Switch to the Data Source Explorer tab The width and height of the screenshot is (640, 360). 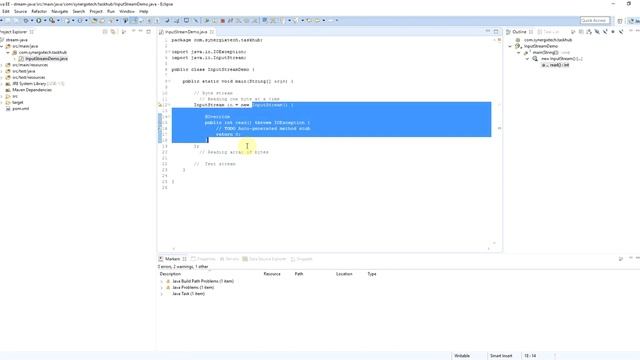point(264,259)
